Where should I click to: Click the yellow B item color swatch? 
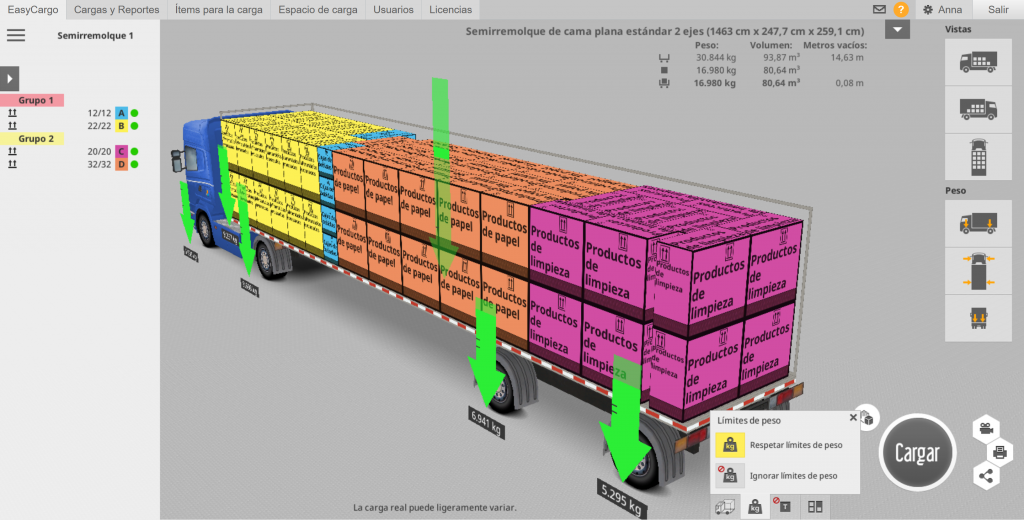pos(121,125)
